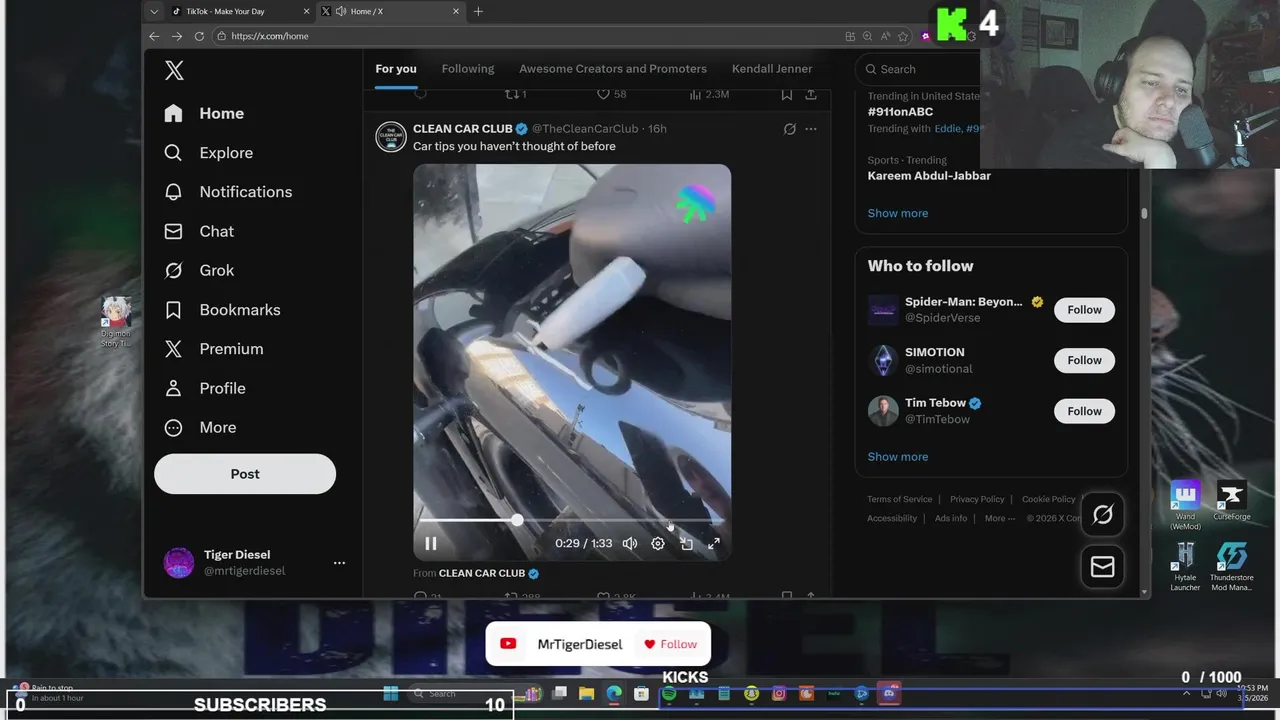Share the previous post above

point(811,94)
